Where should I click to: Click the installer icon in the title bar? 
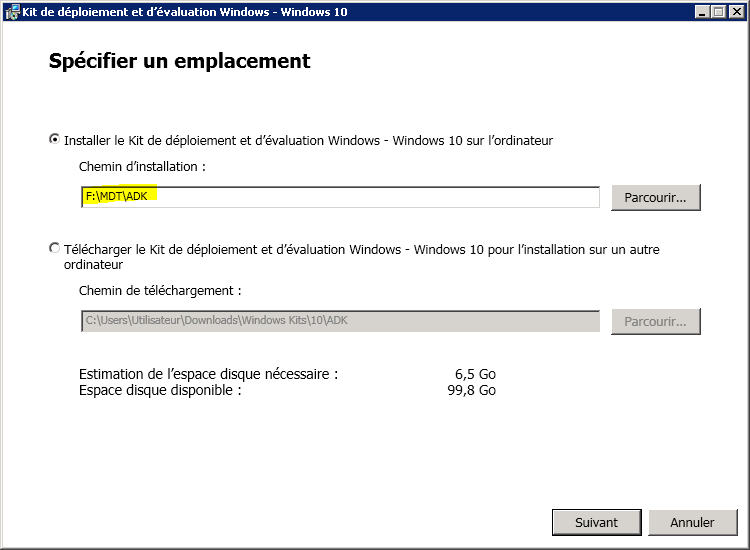[x=12, y=11]
